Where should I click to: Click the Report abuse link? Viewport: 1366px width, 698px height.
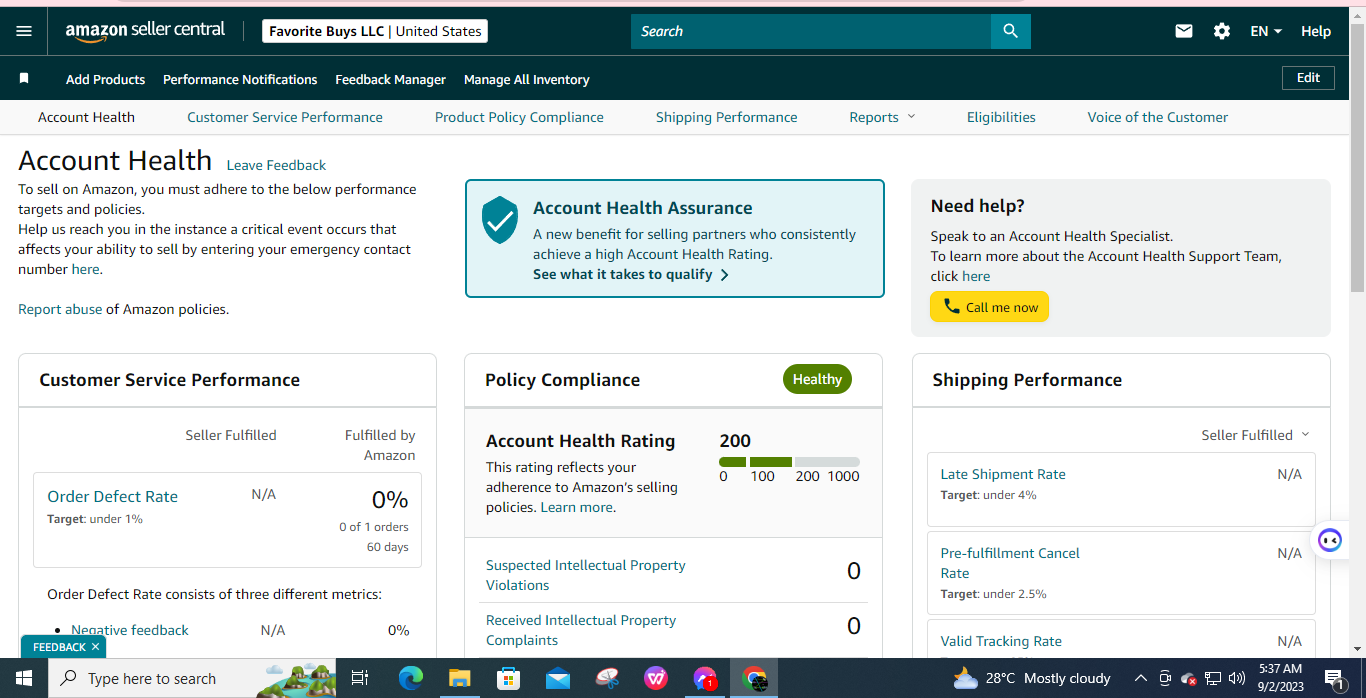pyautogui.click(x=60, y=309)
